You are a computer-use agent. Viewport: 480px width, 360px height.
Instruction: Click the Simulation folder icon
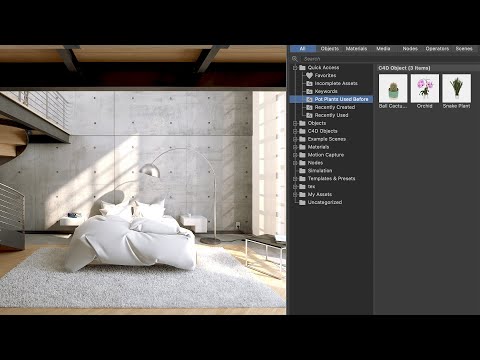pos(302,171)
